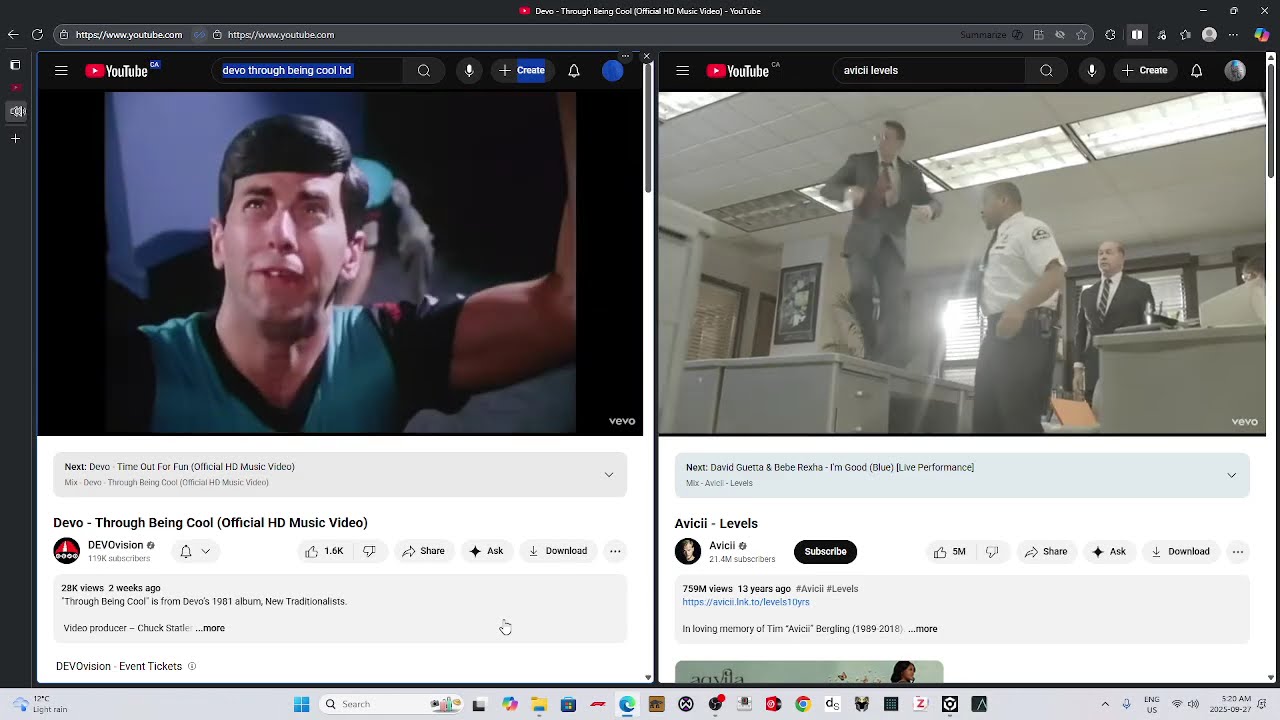The image size is (1280, 720).
Task: Expand the Devo video description with more
Action: pos(212,628)
